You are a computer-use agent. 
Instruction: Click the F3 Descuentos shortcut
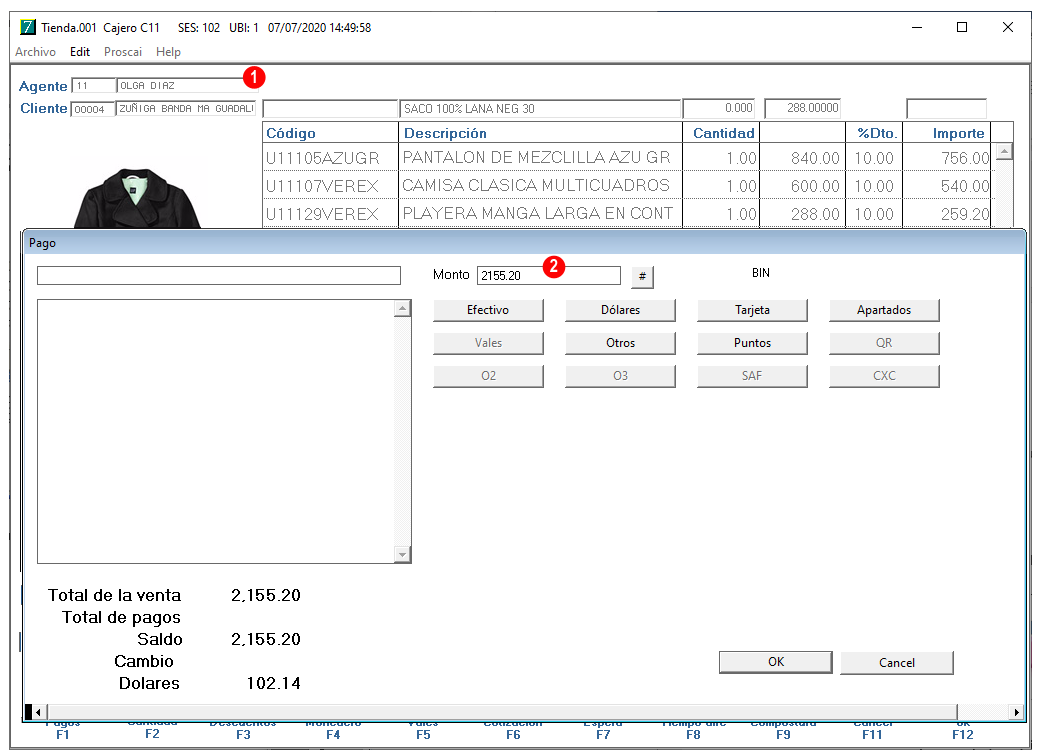tap(243, 731)
